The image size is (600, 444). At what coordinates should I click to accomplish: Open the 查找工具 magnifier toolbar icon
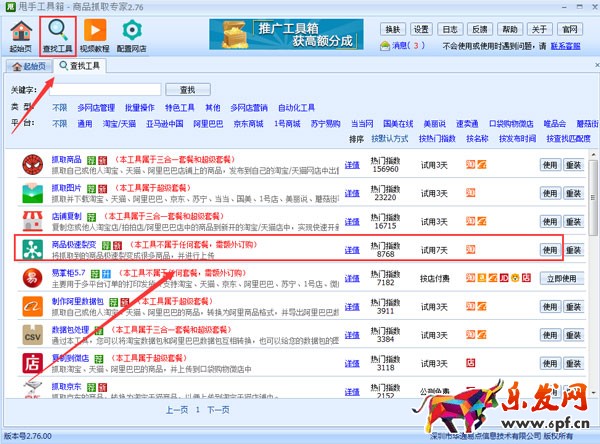pyautogui.click(x=58, y=32)
